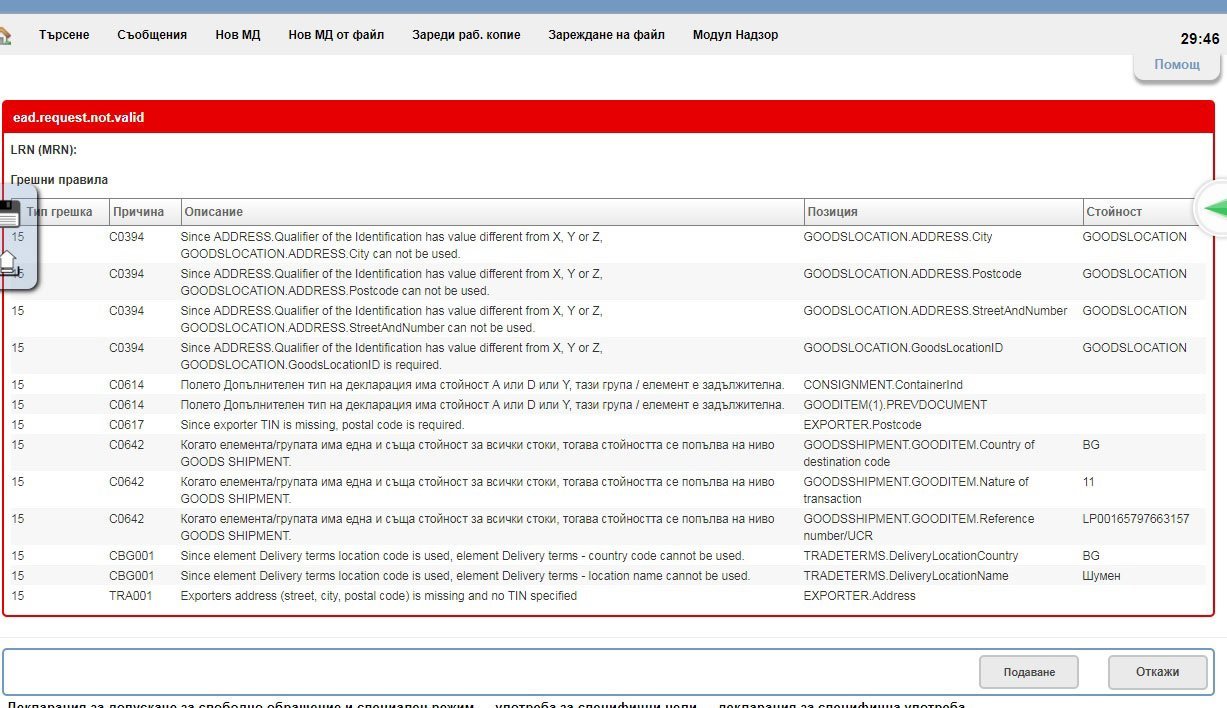Click the upload tray icon below save

tap(8, 264)
